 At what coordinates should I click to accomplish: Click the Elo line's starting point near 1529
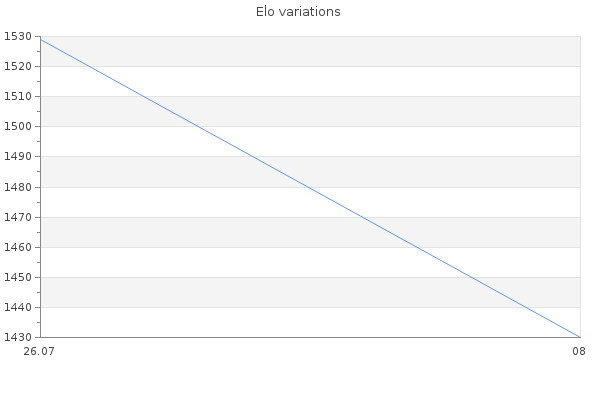[x=41, y=39]
